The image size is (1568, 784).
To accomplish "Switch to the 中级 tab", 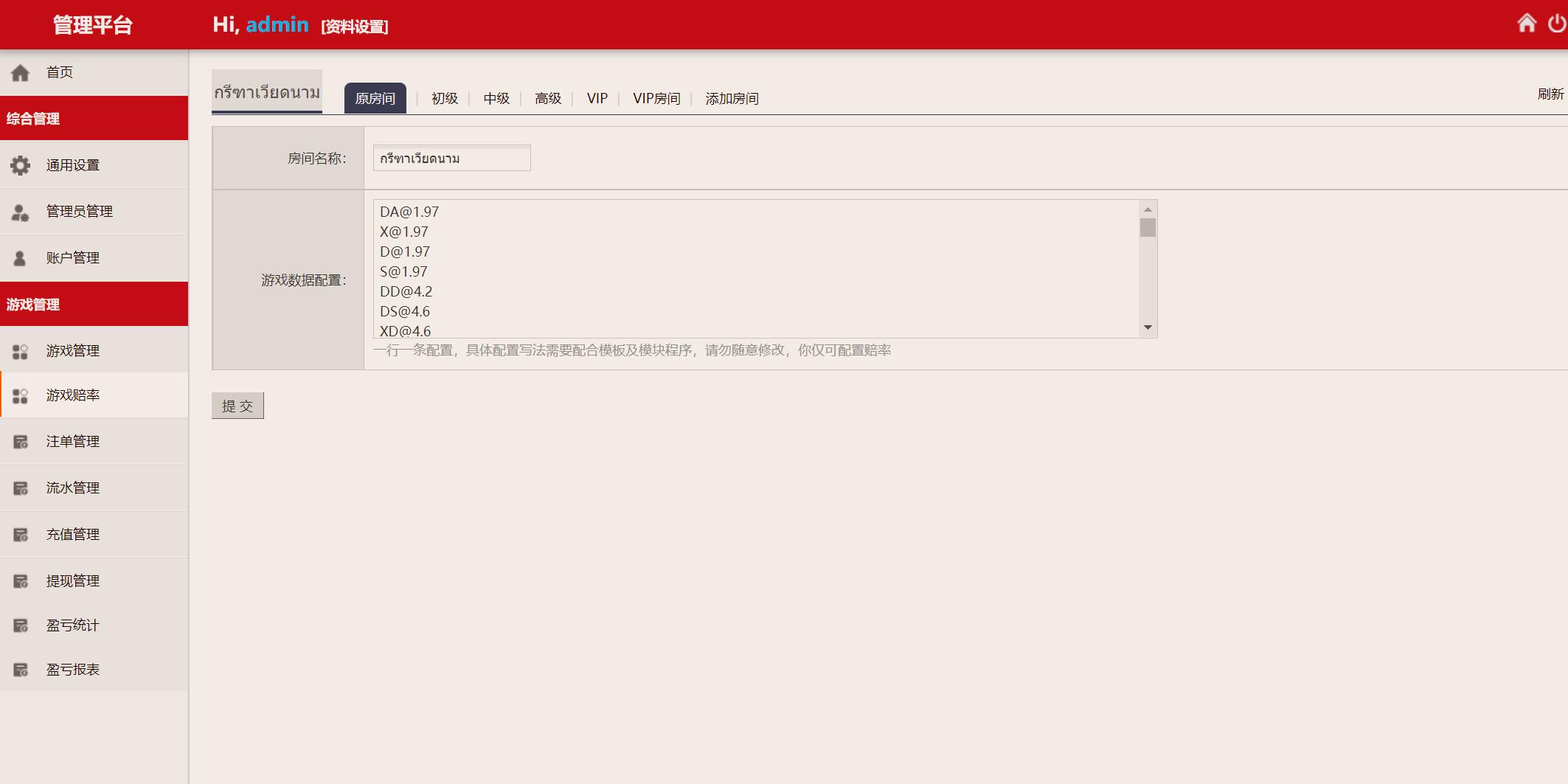I will pyautogui.click(x=496, y=98).
